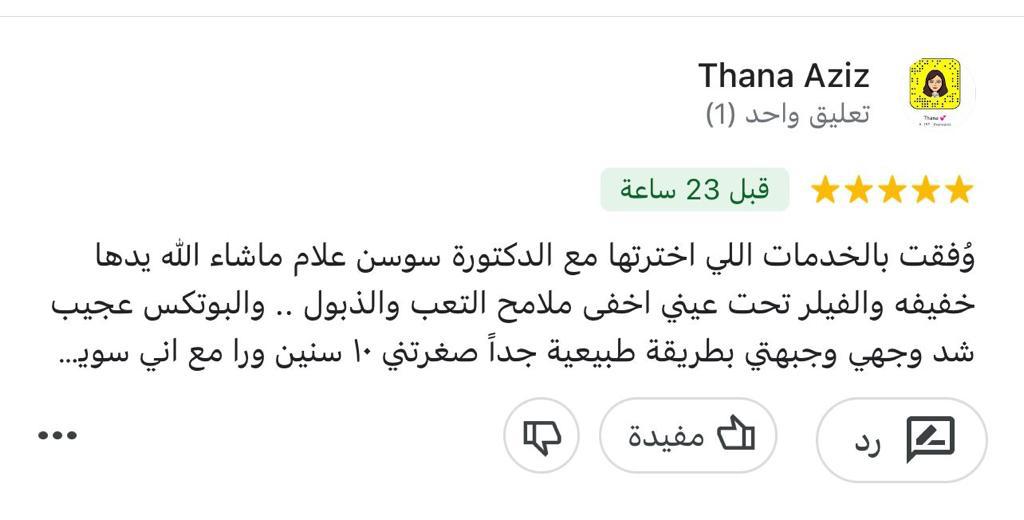The image size is (1024, 520).
Task: Click the leftmost rating star
Action: [825, 190]
